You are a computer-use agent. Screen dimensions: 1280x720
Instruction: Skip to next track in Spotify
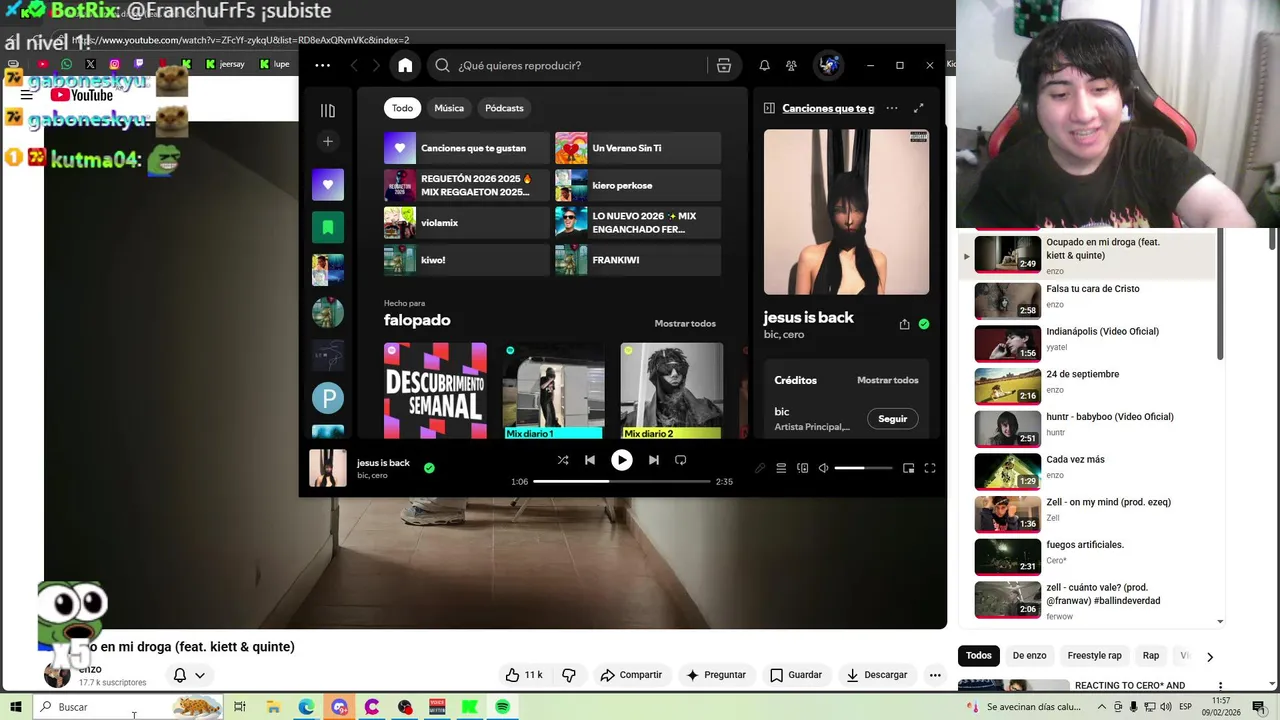coord(653,460)
